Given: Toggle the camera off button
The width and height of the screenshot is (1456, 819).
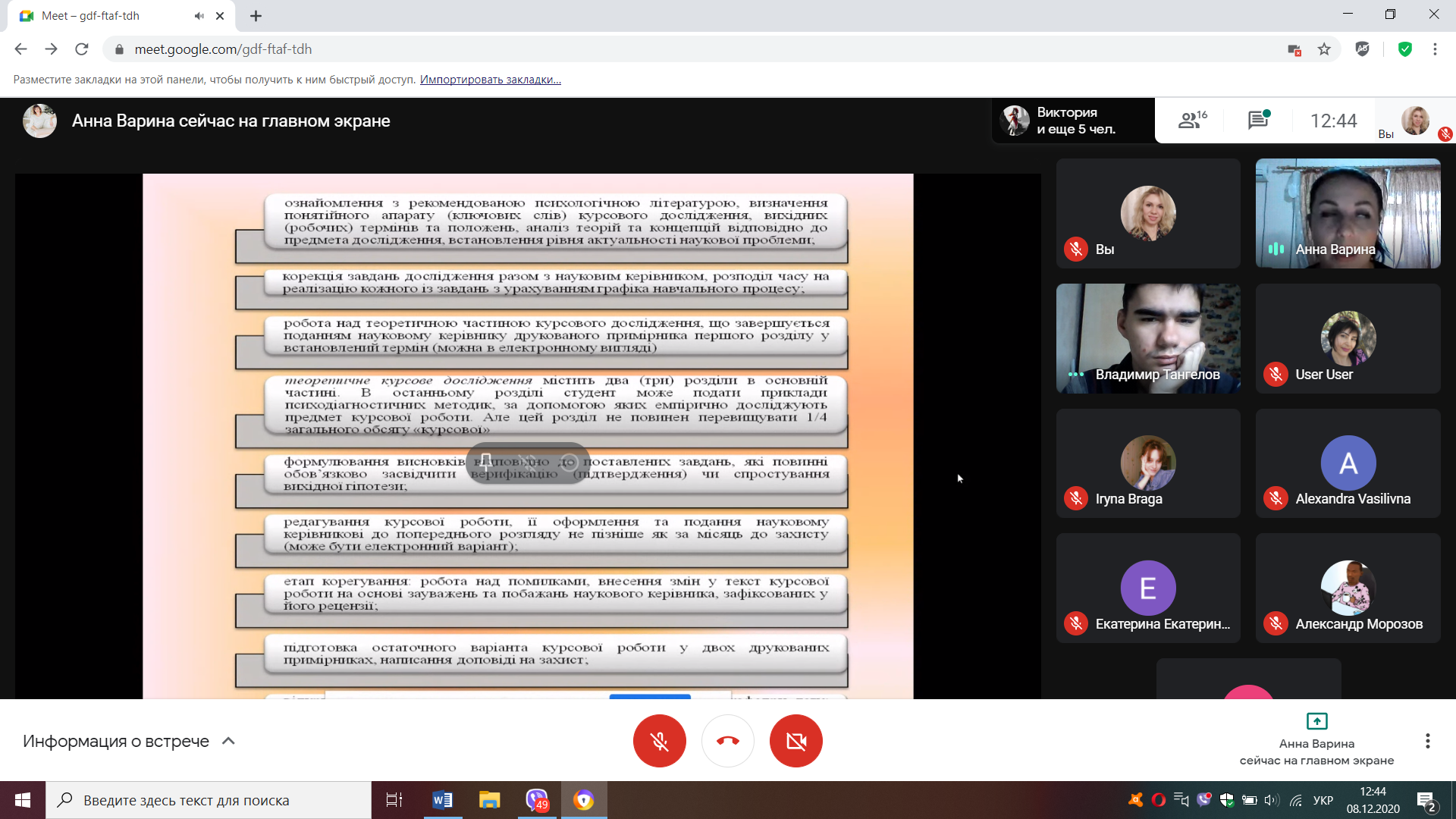Looking at the screenshot, I should click(x=795, y=741).
